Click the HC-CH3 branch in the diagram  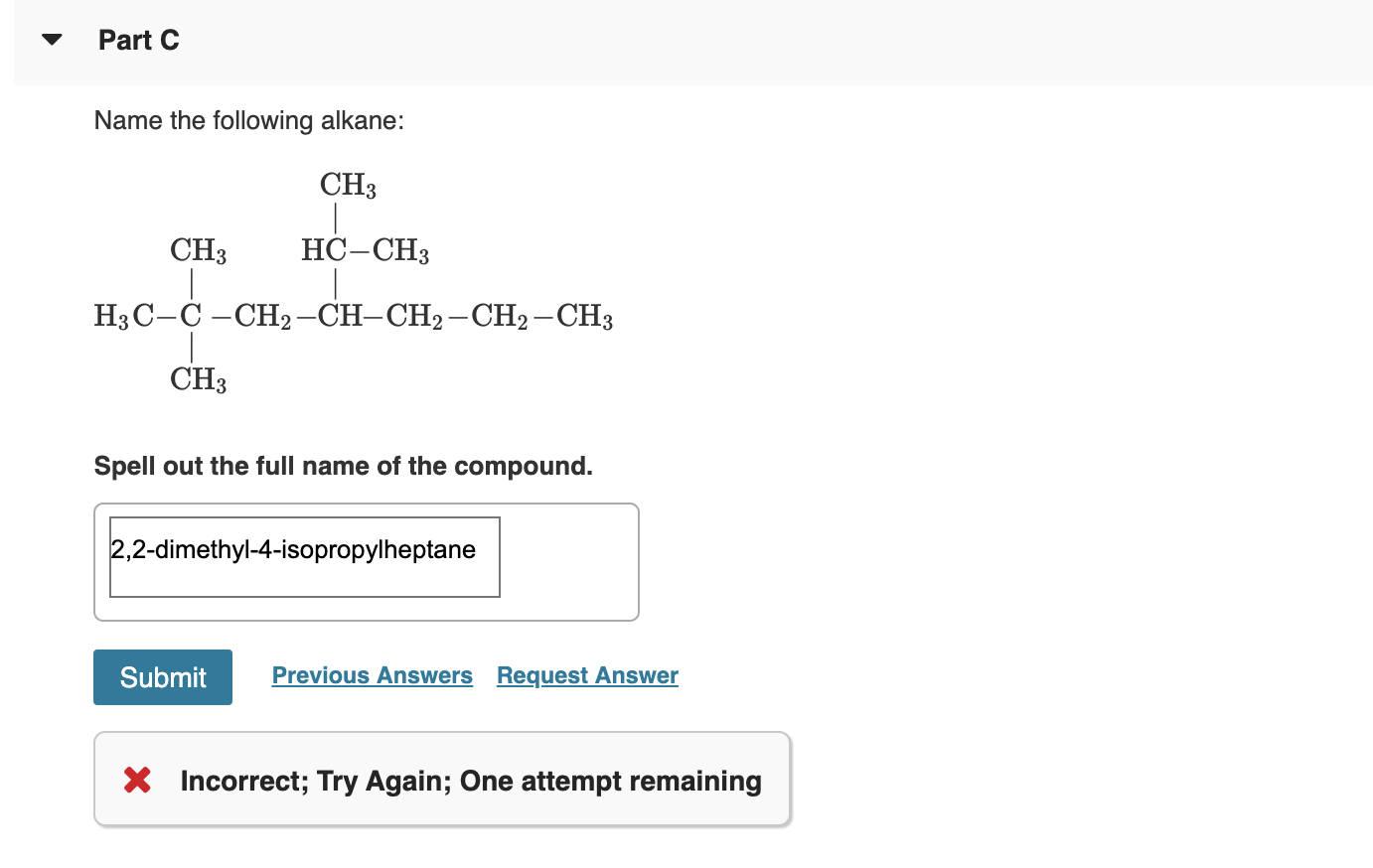click(365, 250)
